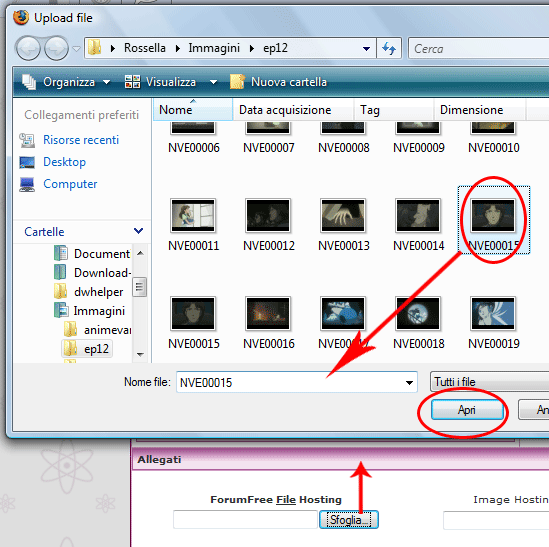The image size is (549, 547).
Task: Collapse the Cartelle folders pane
Action: 138,231
